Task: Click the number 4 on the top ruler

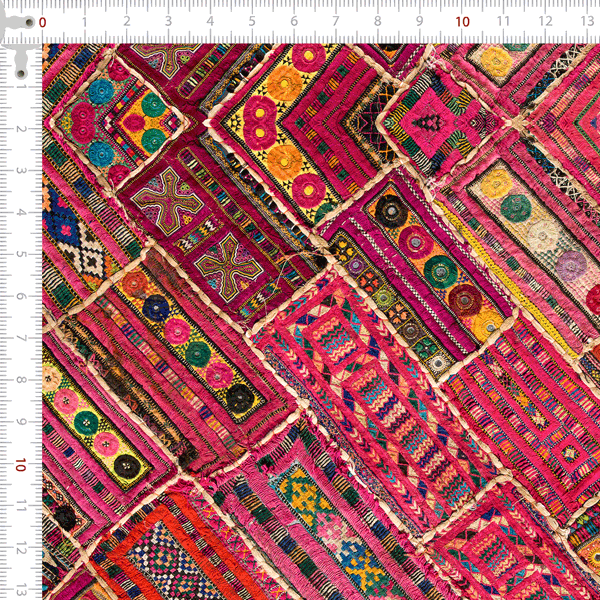Action: click(210, 21)
